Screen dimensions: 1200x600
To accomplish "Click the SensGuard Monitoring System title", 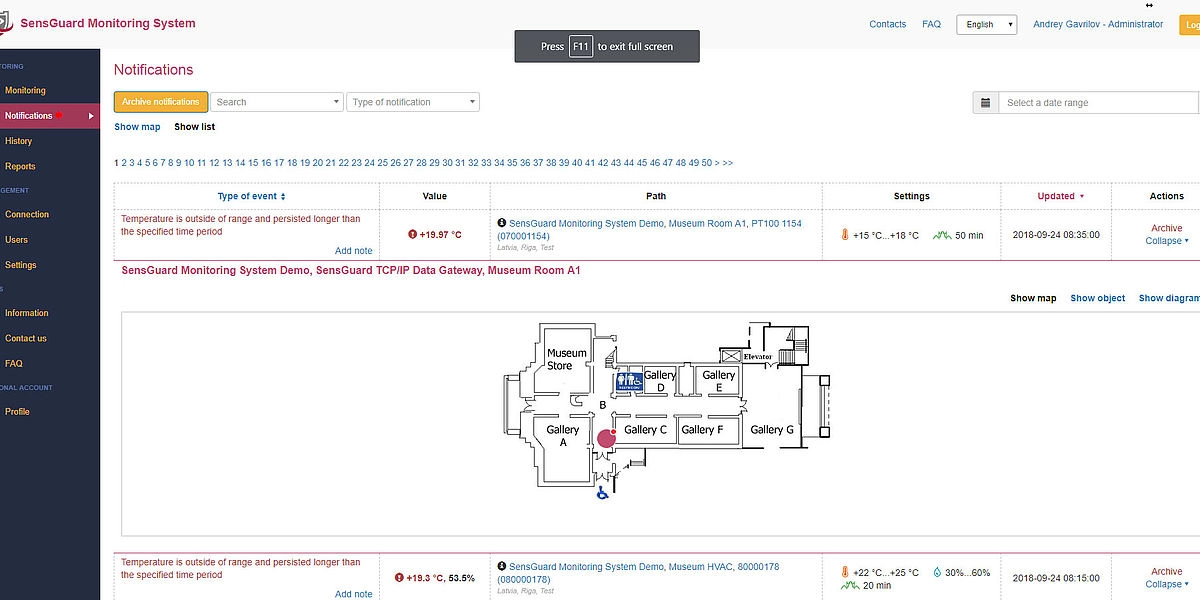I will pos(108,23).
